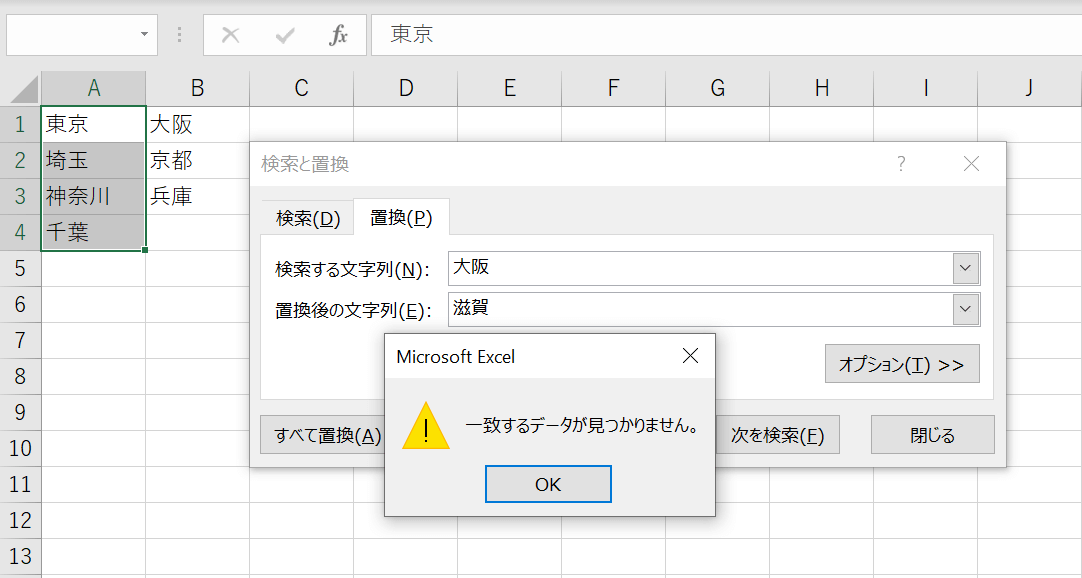Click the 検索する文字列 field containing 大阪
The width and height of the screenshot is (1082, 578).
click(x=700, y=268)
